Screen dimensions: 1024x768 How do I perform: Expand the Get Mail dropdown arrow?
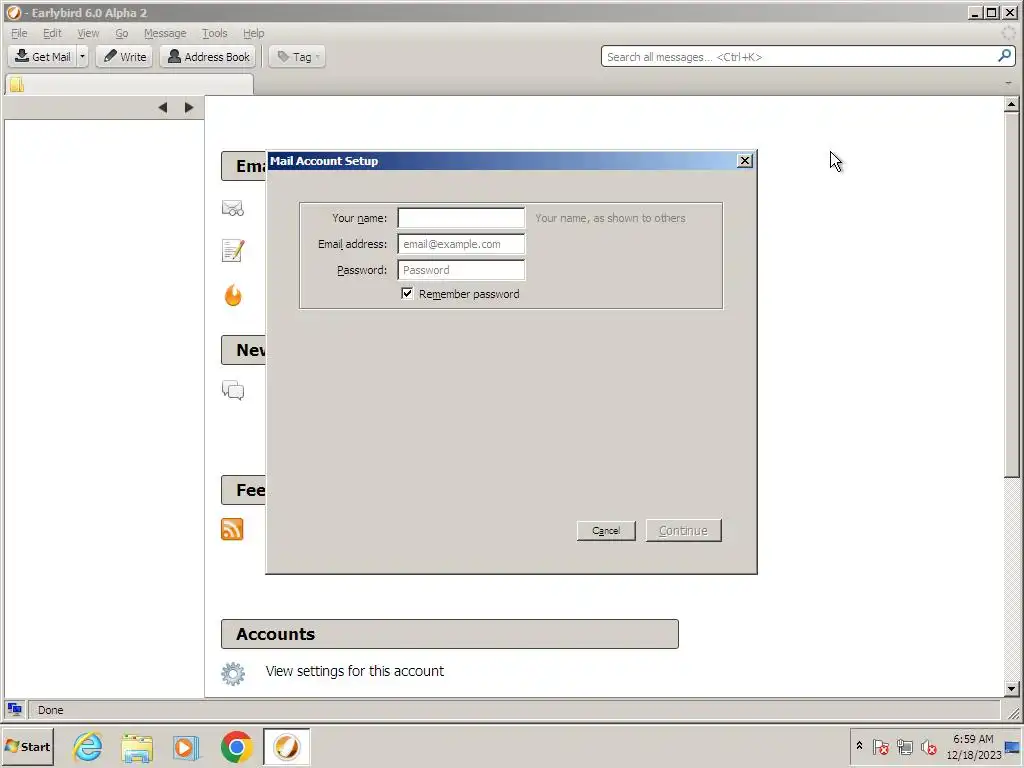click(x=82, y=57)
